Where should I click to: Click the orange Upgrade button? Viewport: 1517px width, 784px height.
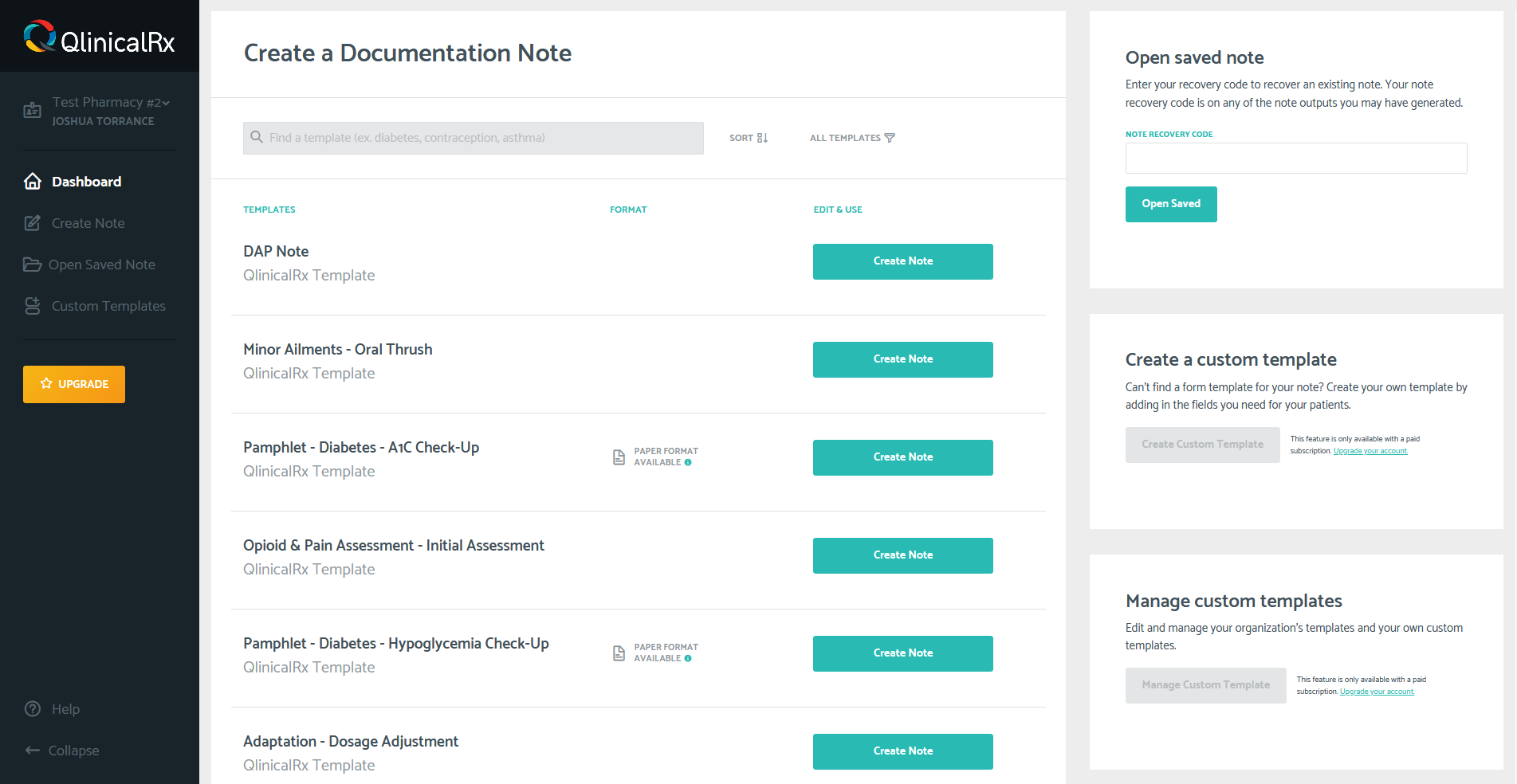point(74,384)
